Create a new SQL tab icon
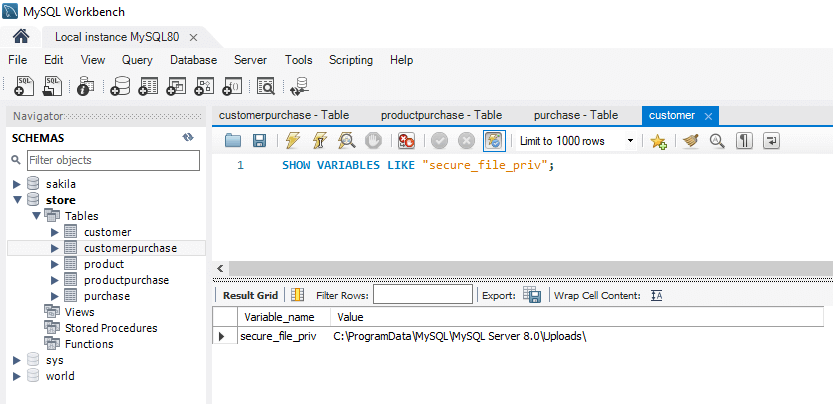833x404 pixels. tap(23, 86)
